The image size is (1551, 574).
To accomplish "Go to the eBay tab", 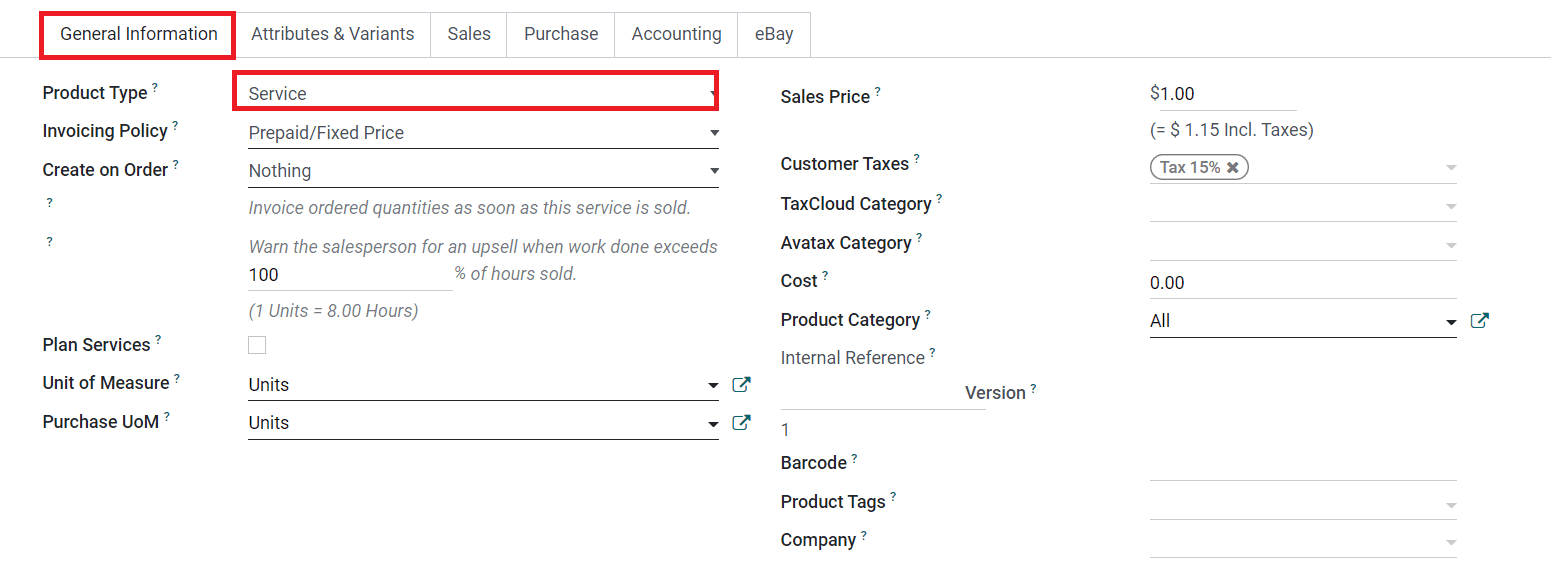I will coord(774,34).
